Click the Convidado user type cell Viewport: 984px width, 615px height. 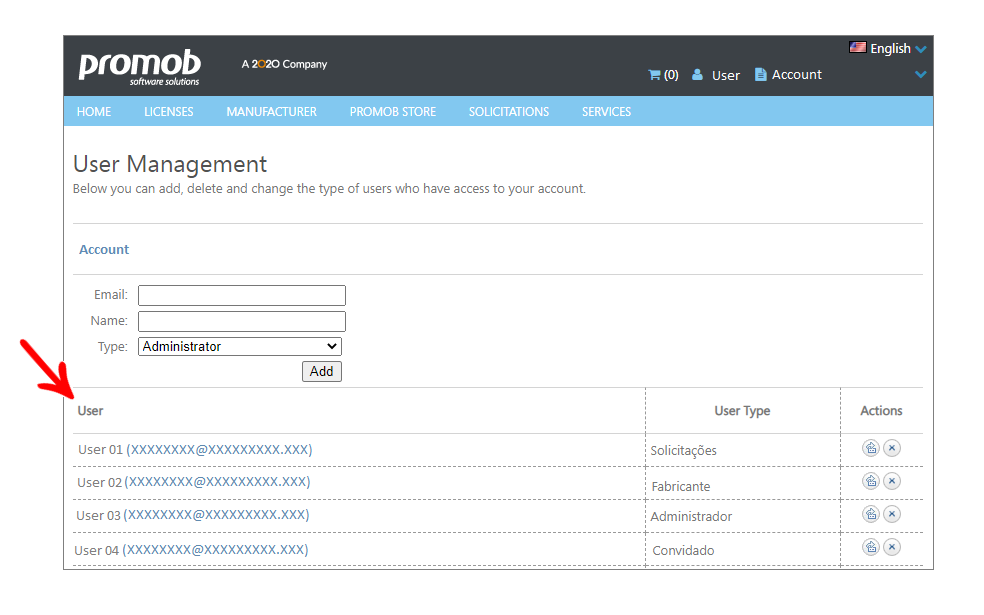683,550
